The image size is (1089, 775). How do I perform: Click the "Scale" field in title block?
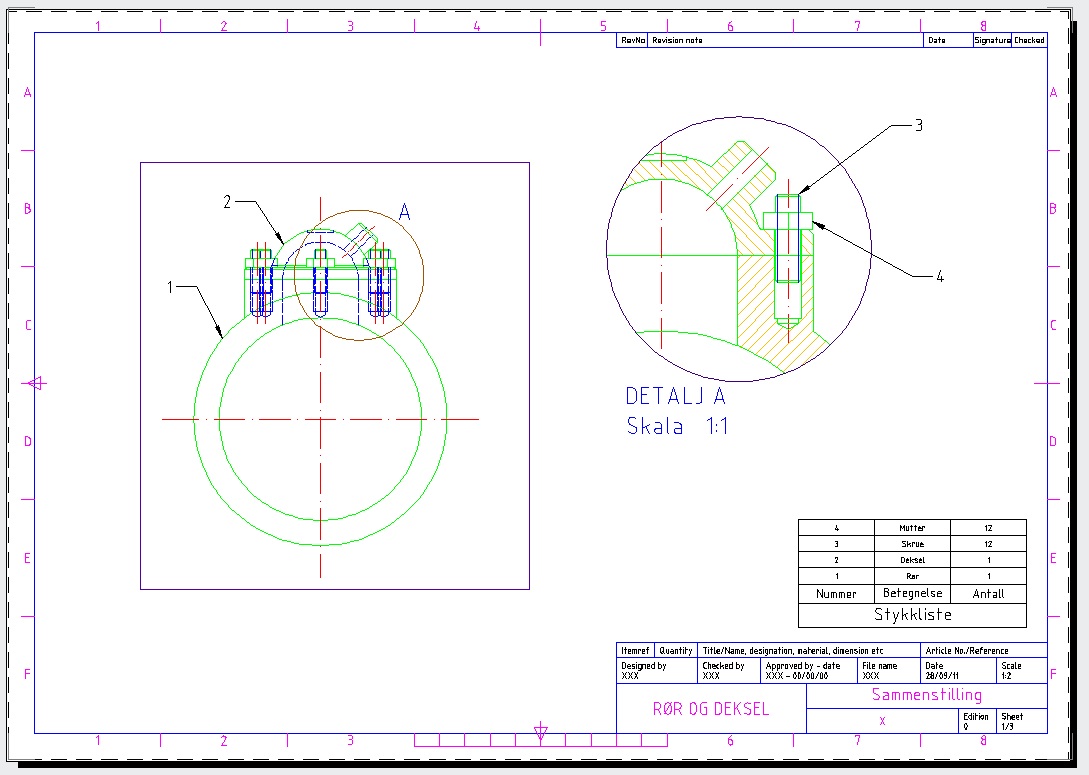click(1022, 670)
